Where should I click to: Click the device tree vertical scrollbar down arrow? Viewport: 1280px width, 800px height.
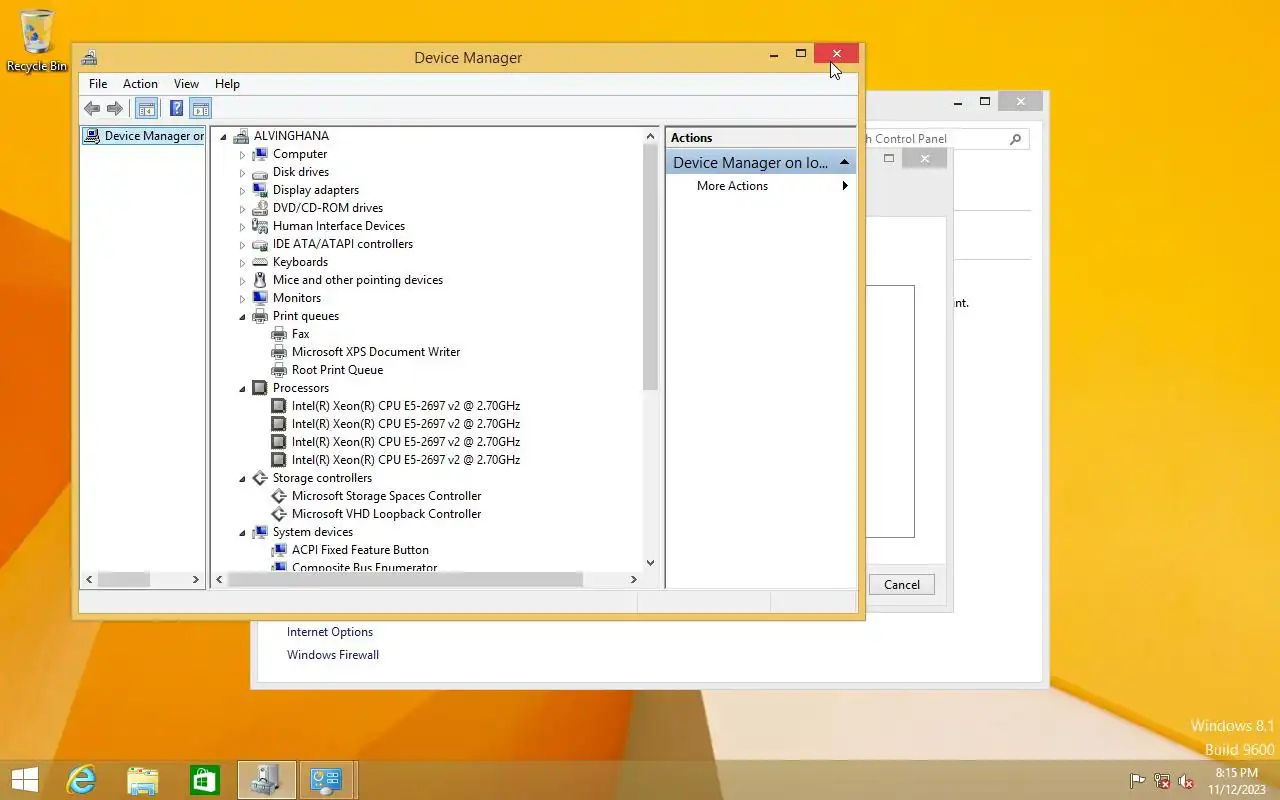click(x=650, y=563)
